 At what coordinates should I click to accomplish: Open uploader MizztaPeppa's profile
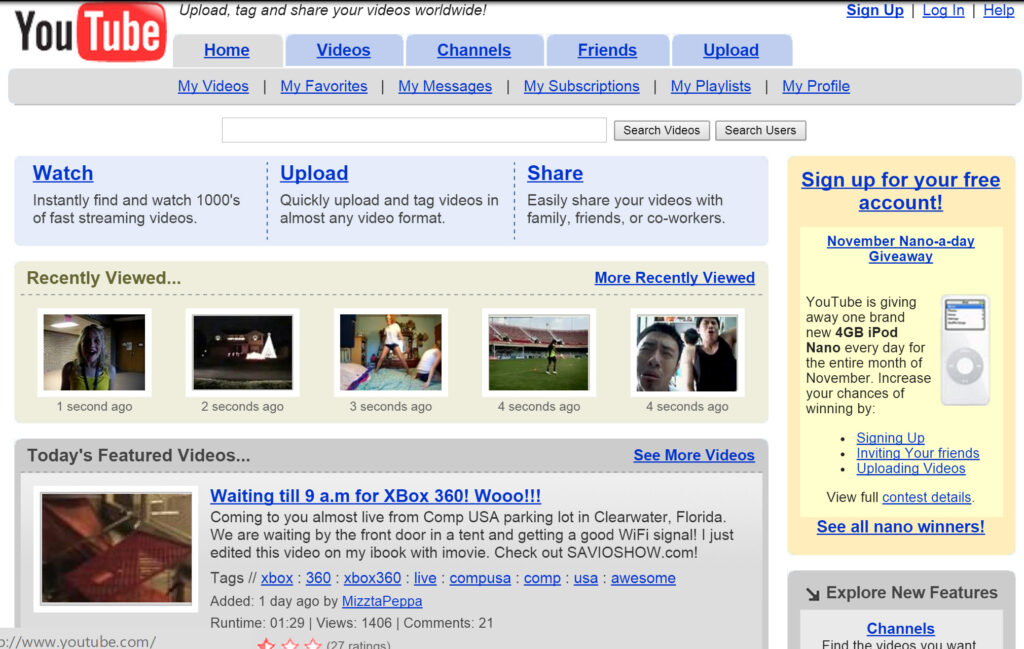pos(382,601)
